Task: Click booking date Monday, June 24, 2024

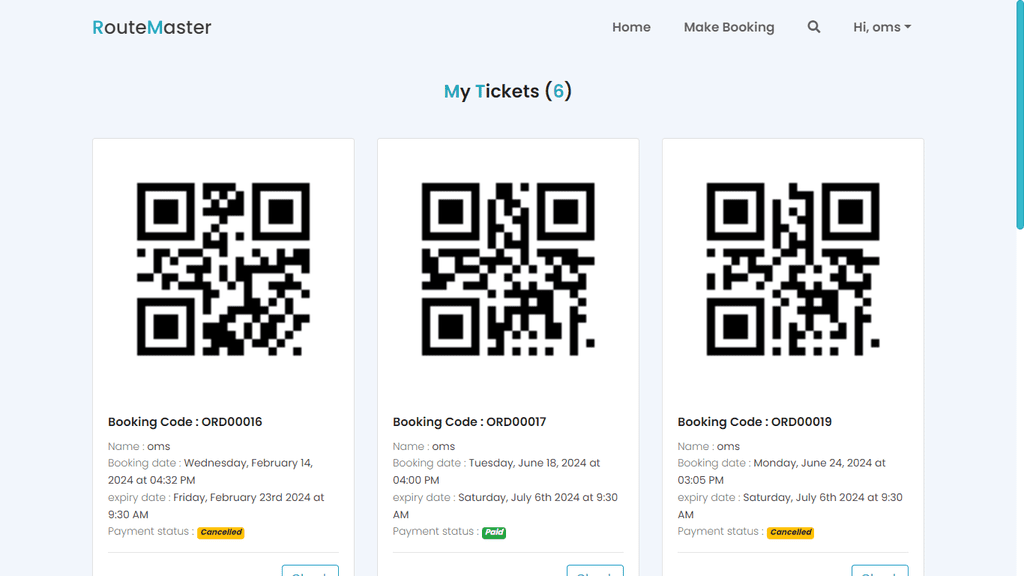Action: pos(781,472)
